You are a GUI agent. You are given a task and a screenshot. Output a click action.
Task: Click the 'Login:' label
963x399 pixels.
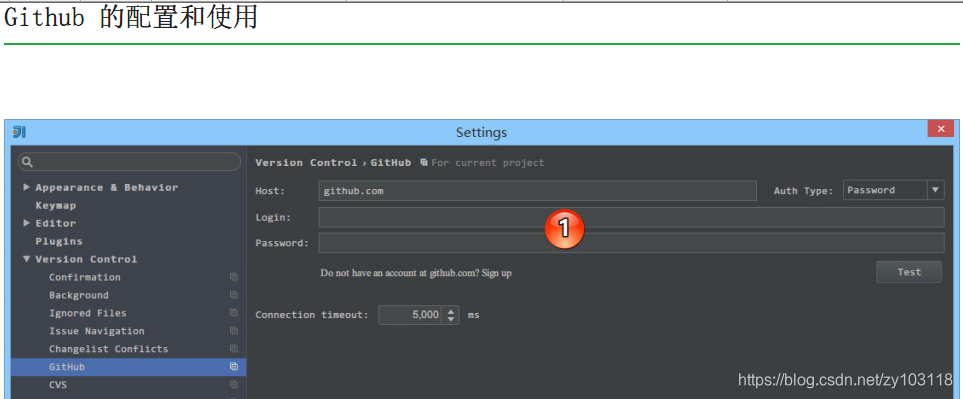click(x=273, y=217)
